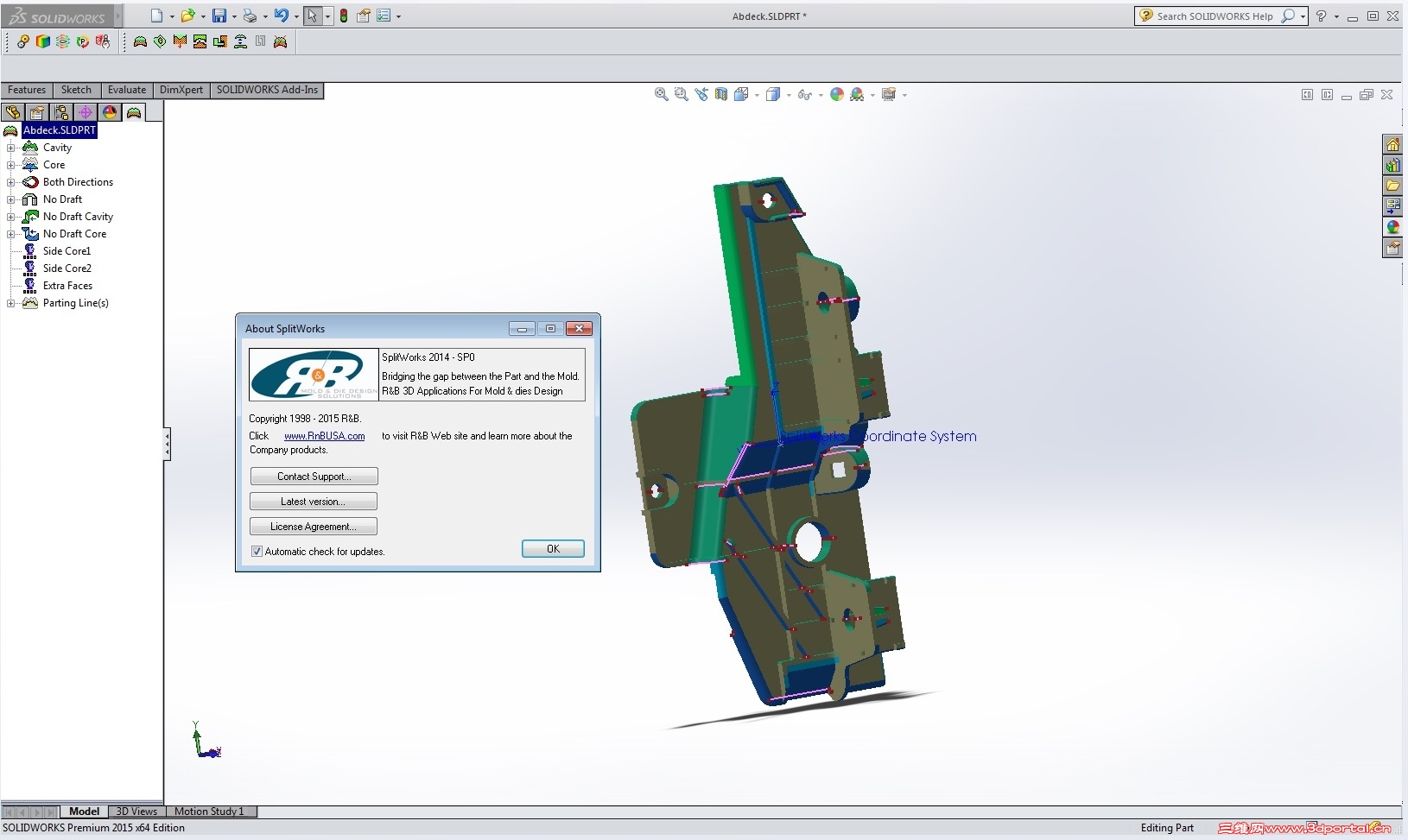Open the View Orientation dropdown arrow
This screenshot has width=1408, height=840.
pos(756,95)
